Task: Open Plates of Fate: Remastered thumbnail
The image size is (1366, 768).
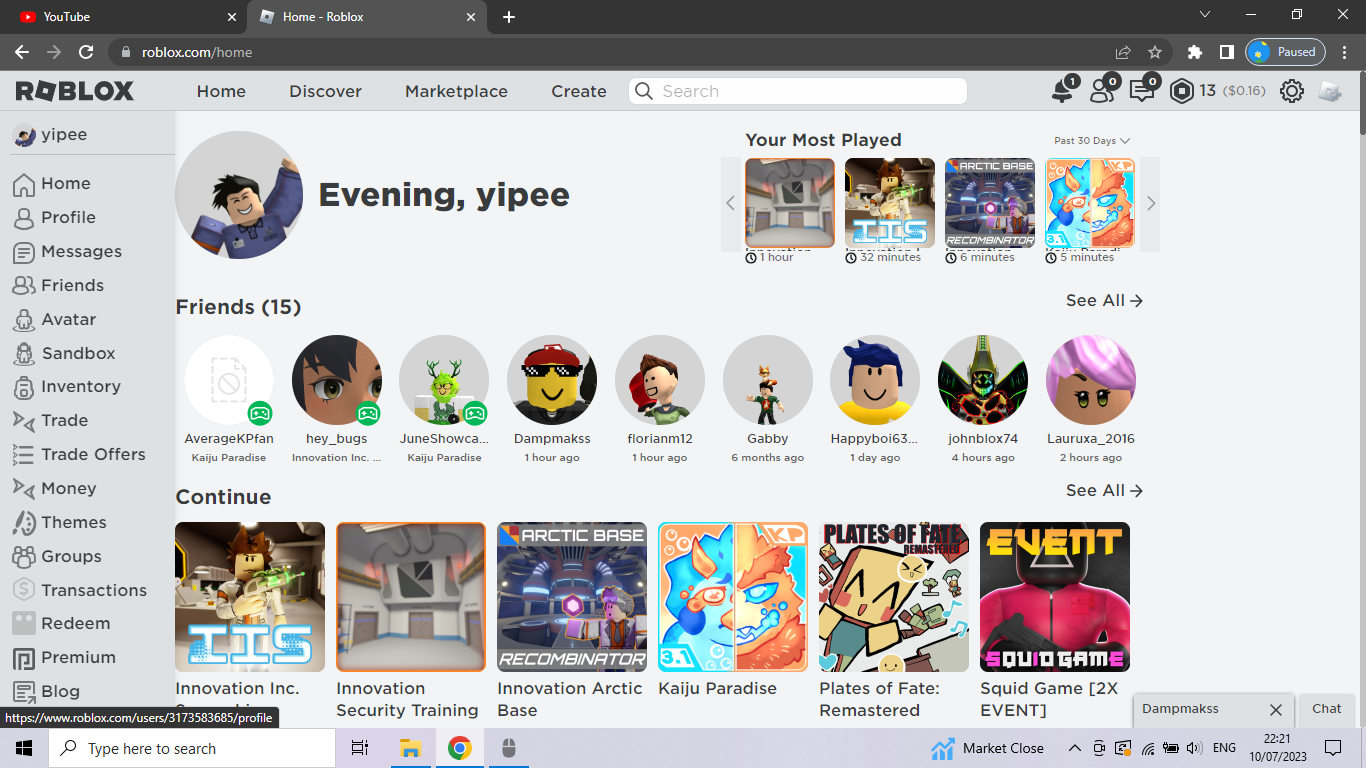Action: tap(894, 597)
